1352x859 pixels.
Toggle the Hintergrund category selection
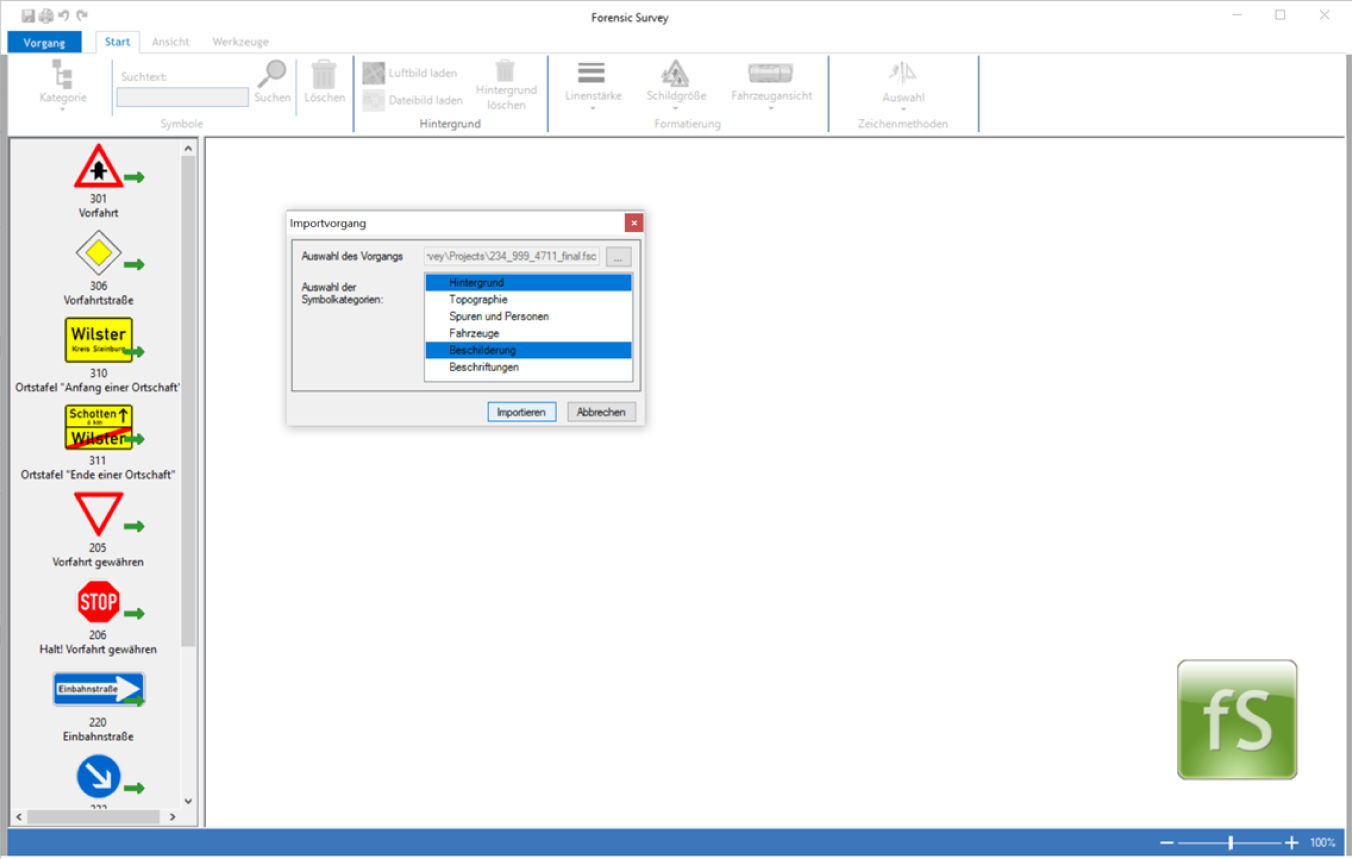[x=476, y=283]
